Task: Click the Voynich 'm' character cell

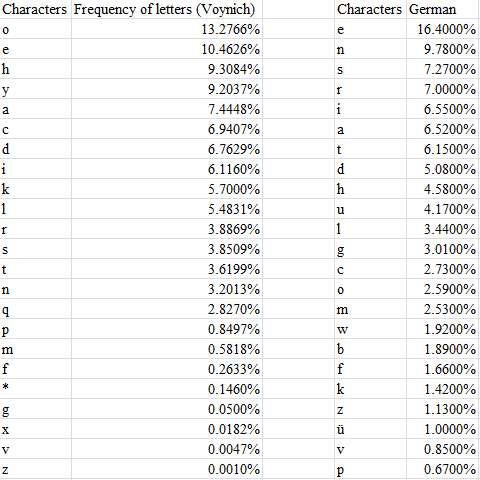Action: click(35, 349)
